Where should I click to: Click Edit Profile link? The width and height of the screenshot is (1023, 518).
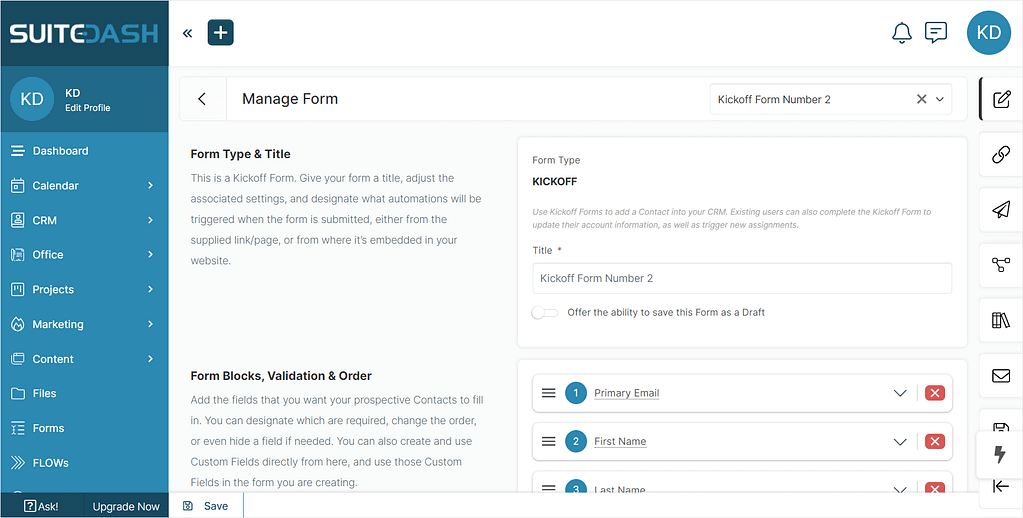coord(87,108)
